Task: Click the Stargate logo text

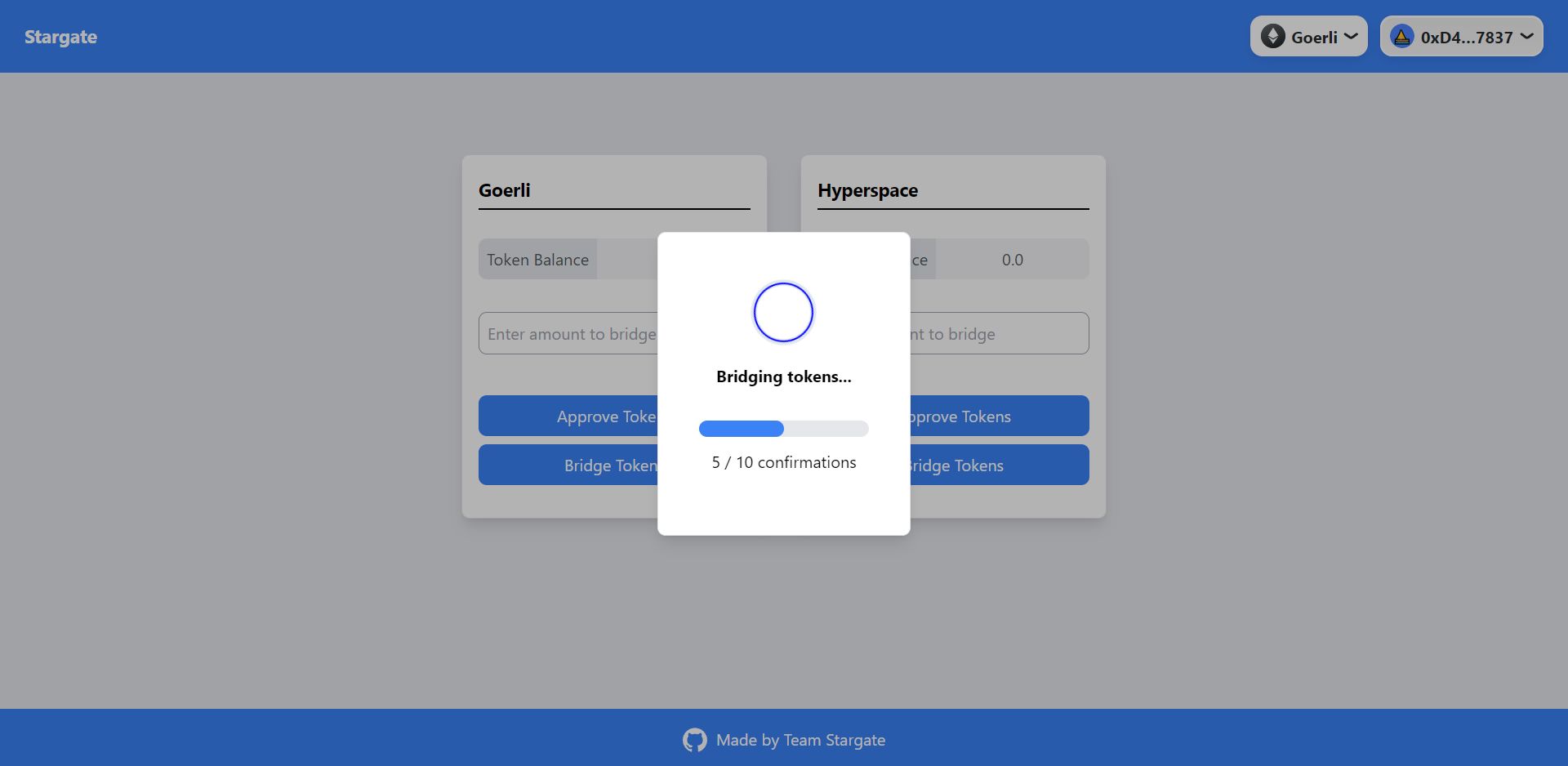Action: (60, 37)
